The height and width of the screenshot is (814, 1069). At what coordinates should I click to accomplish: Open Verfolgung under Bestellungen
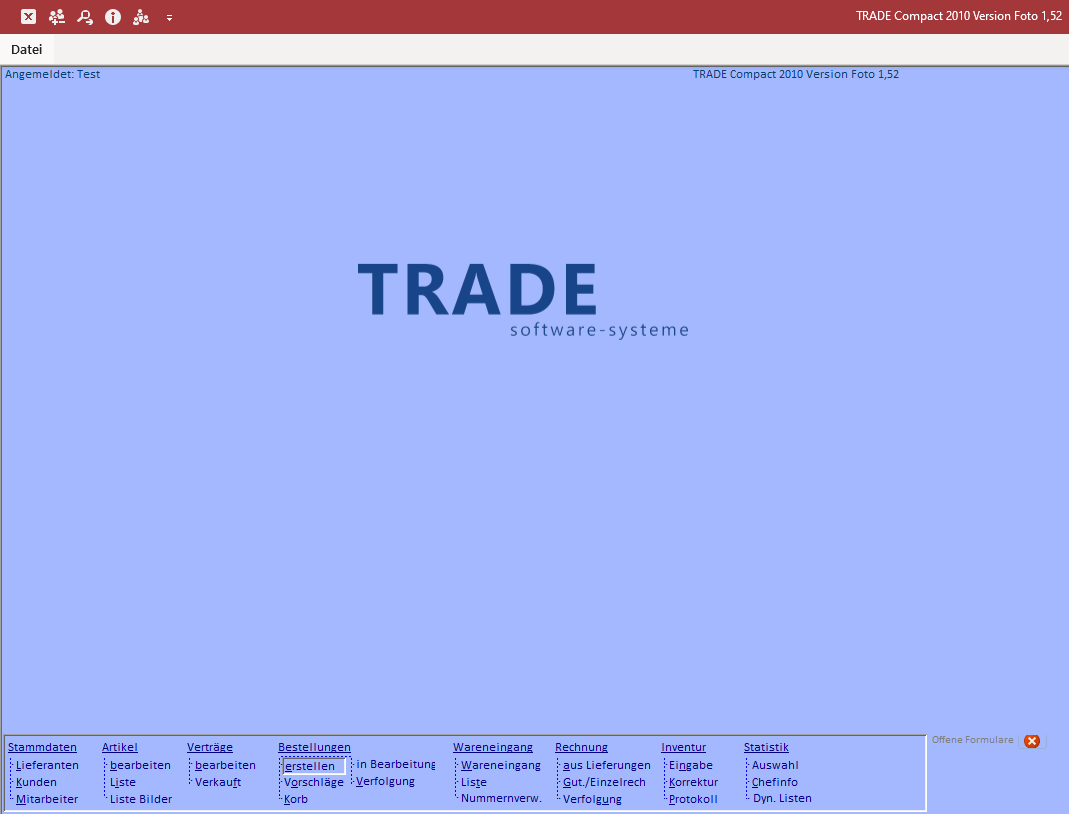coord(385,781)
